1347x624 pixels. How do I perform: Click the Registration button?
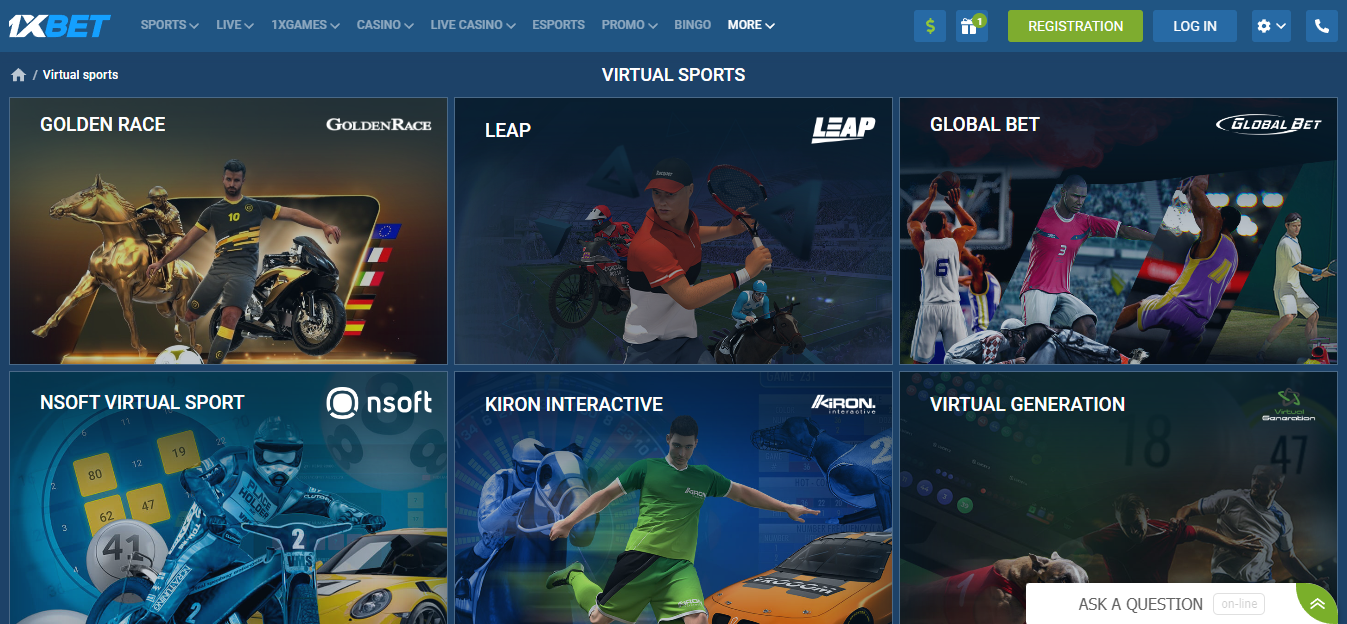tap(1075, 26)
